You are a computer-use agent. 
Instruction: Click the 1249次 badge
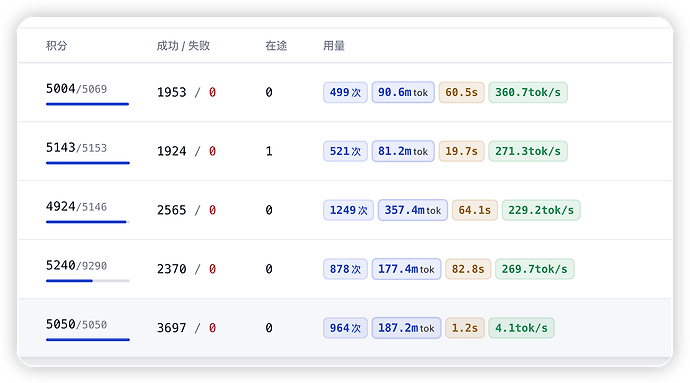(x=349, y=210)
